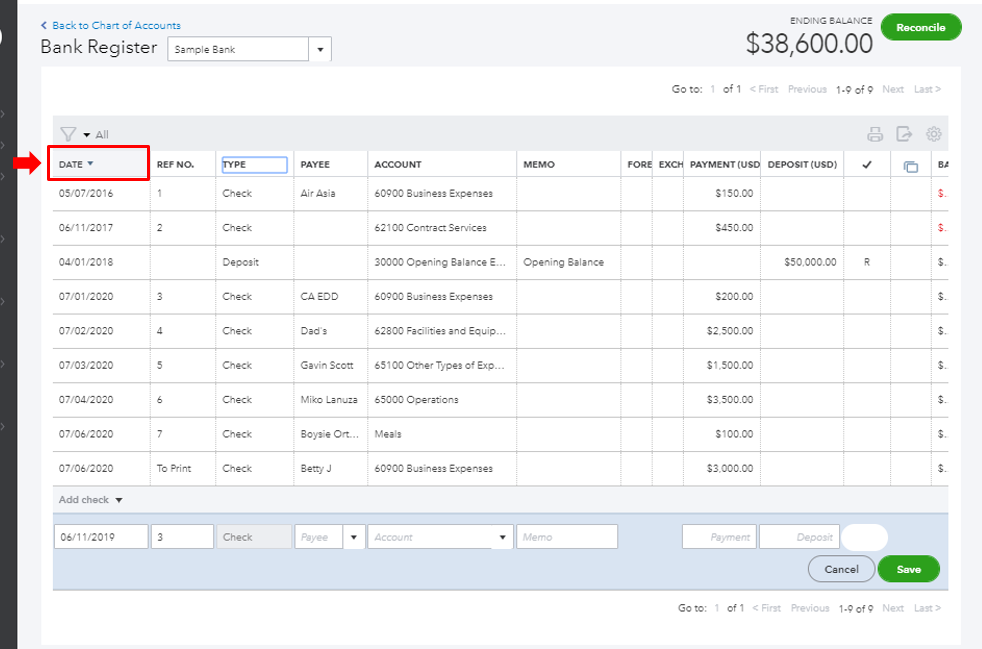This screenshot has width=982, height=649.
Task: Open the table settings gear icon
Action: (934, 134)
